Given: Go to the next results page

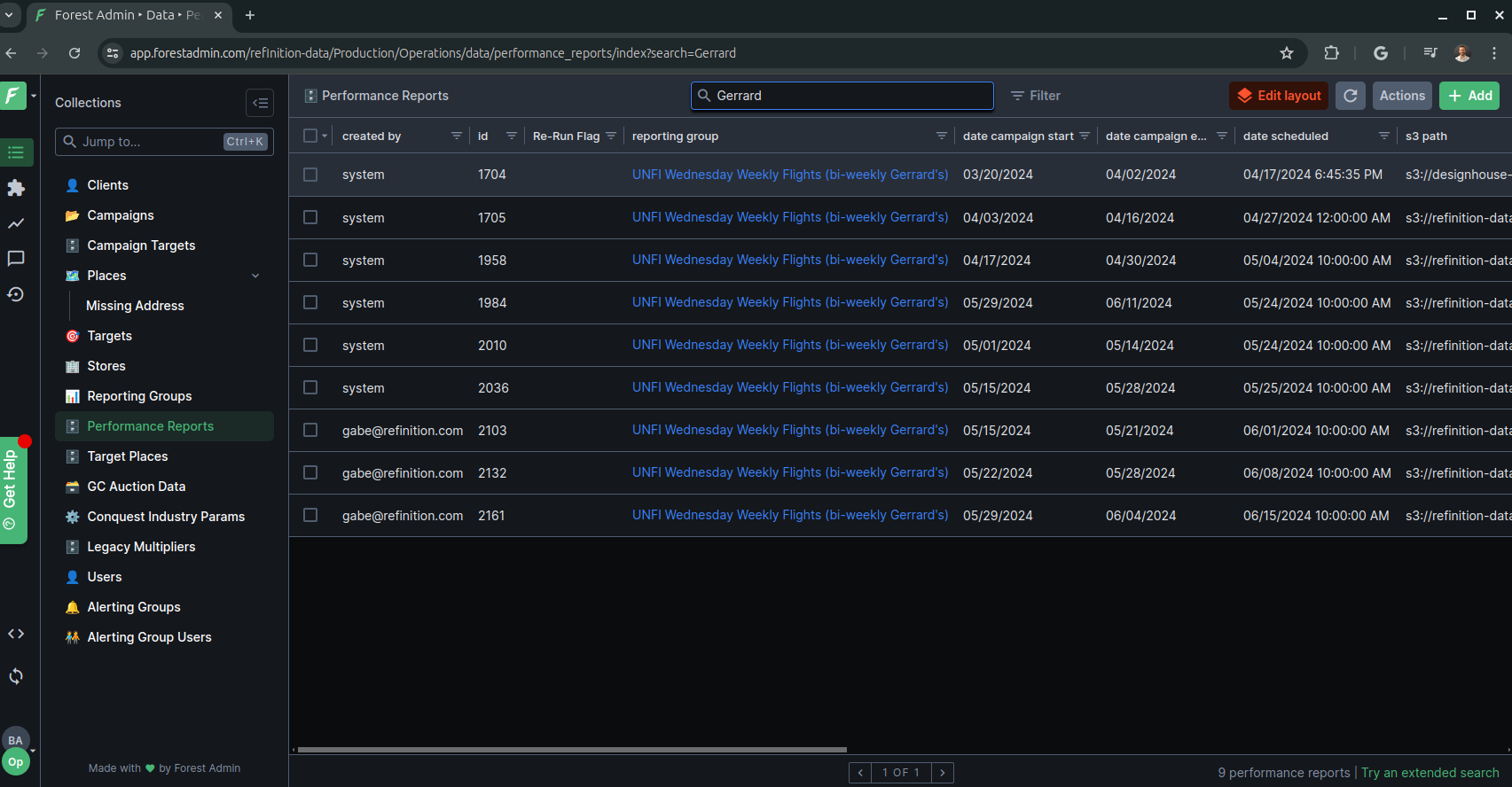Looking at the screenshot, I should coord(943,773).
